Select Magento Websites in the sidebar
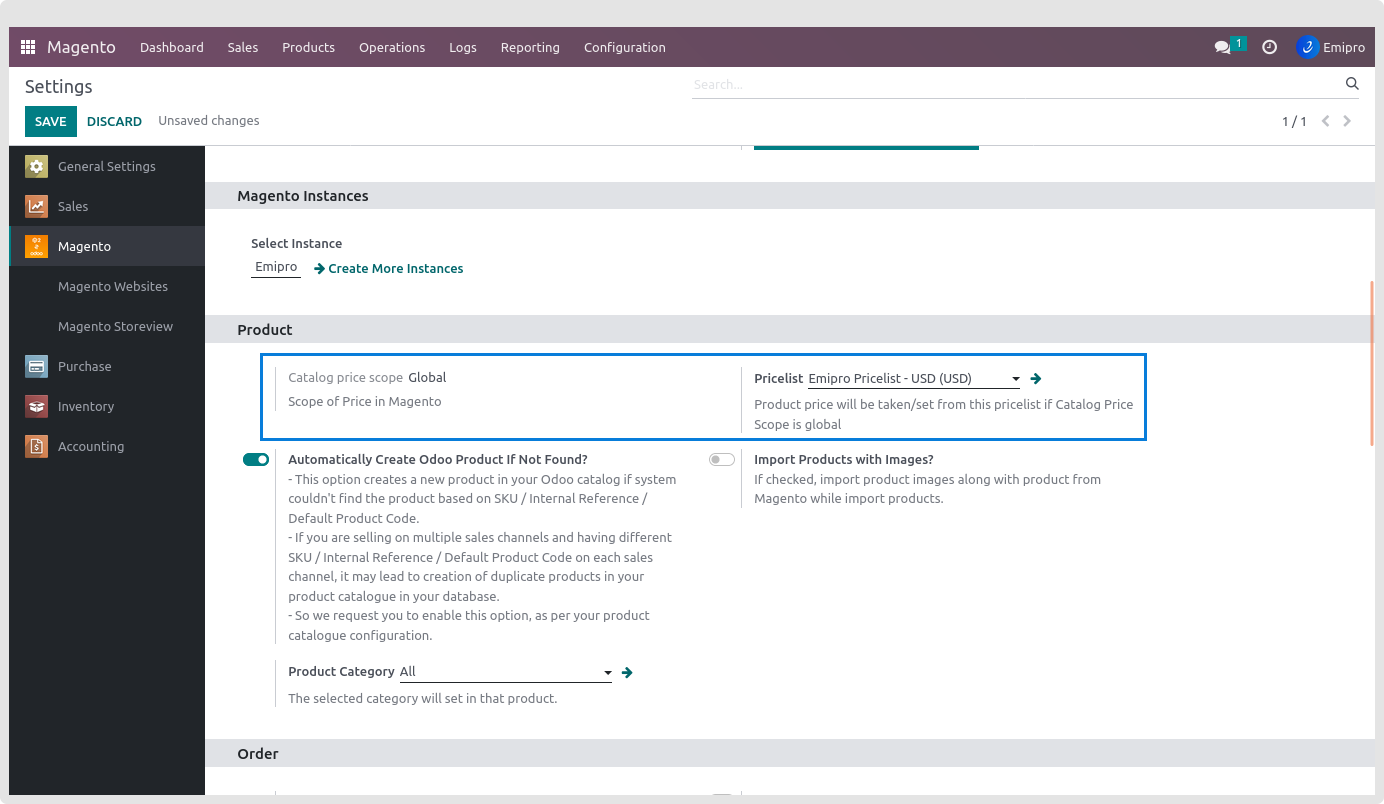The height and width of the screenshot is (804, 1384). tap(113, 287)
